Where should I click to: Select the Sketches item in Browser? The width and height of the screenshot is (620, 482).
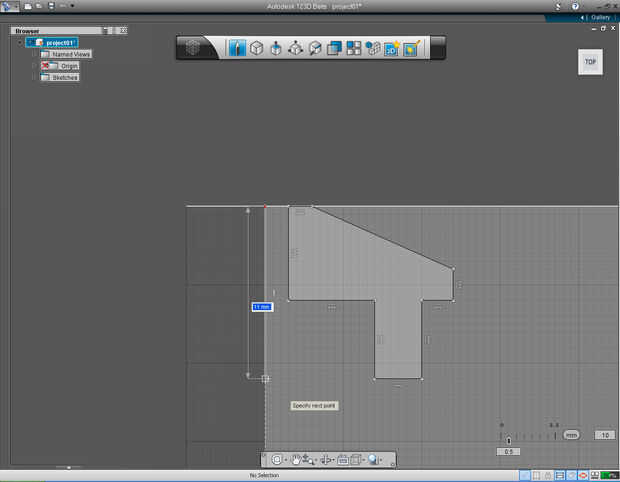pos(65,77)
